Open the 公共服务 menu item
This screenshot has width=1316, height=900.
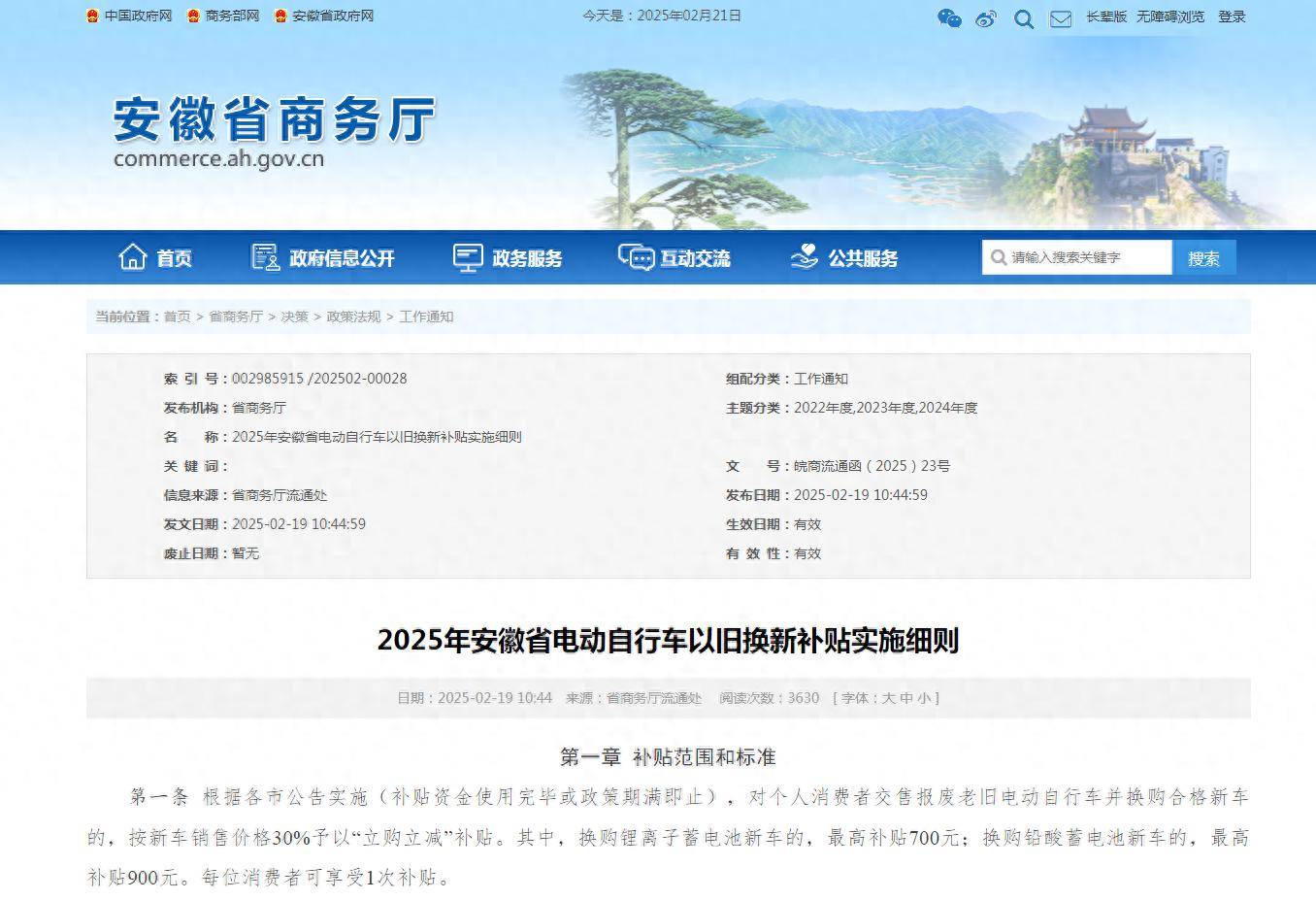(x=863, y=258)
